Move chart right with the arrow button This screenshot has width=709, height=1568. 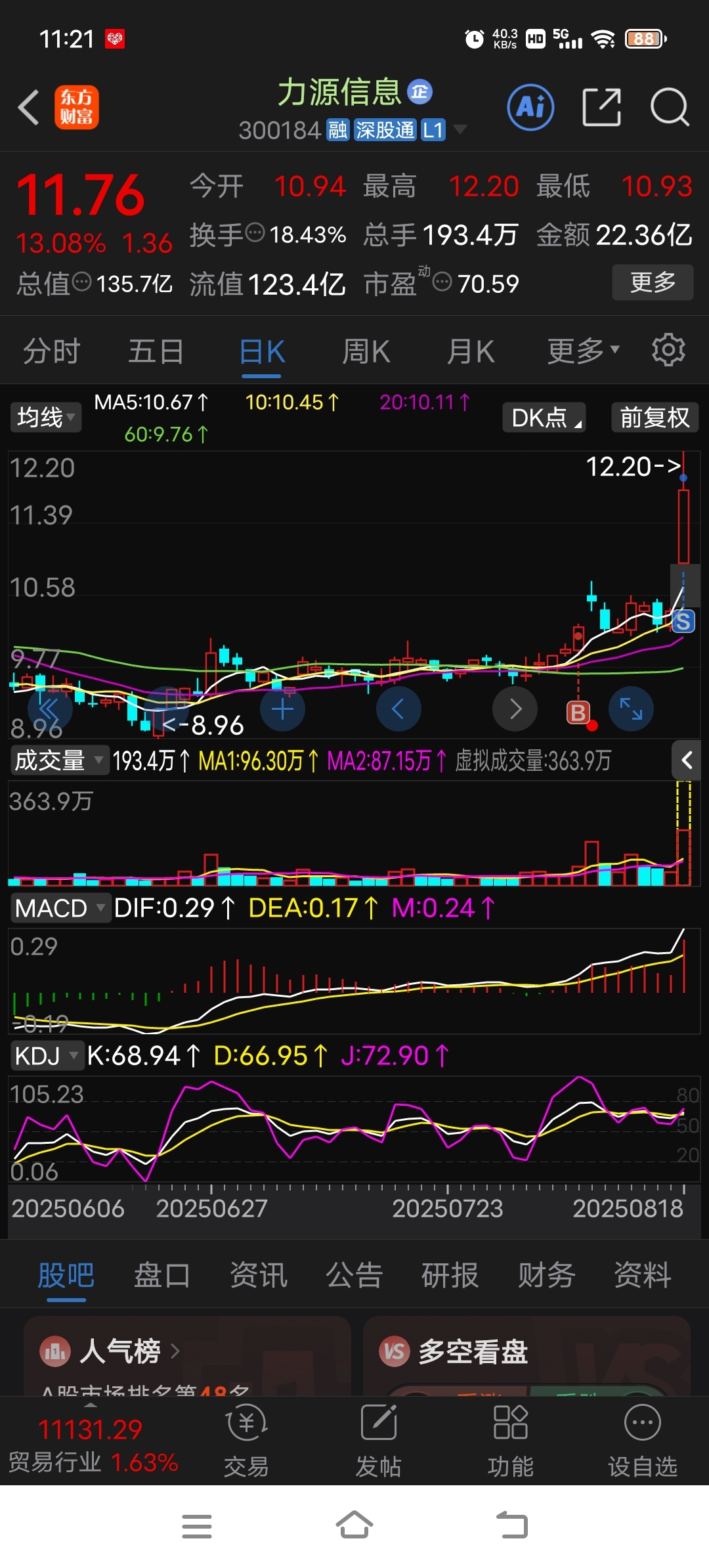coord(515,709)
